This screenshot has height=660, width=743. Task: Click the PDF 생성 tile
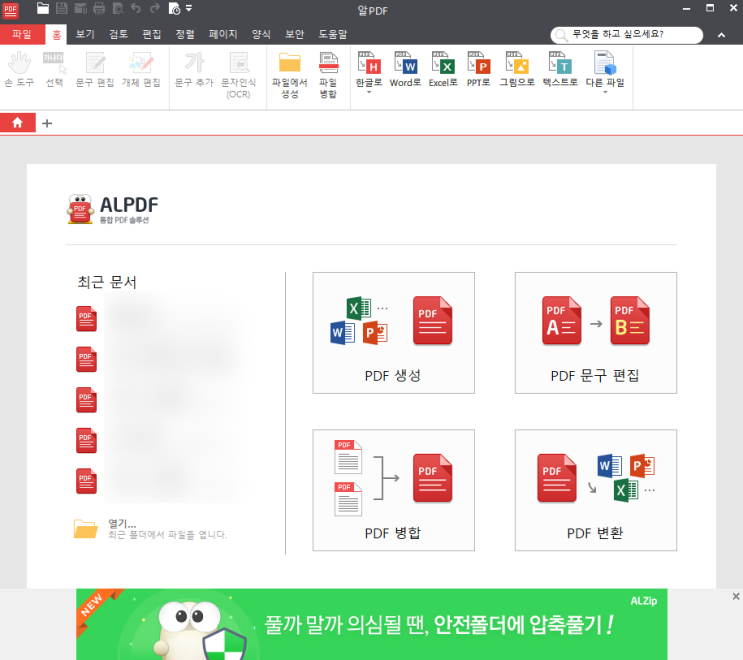393,332
